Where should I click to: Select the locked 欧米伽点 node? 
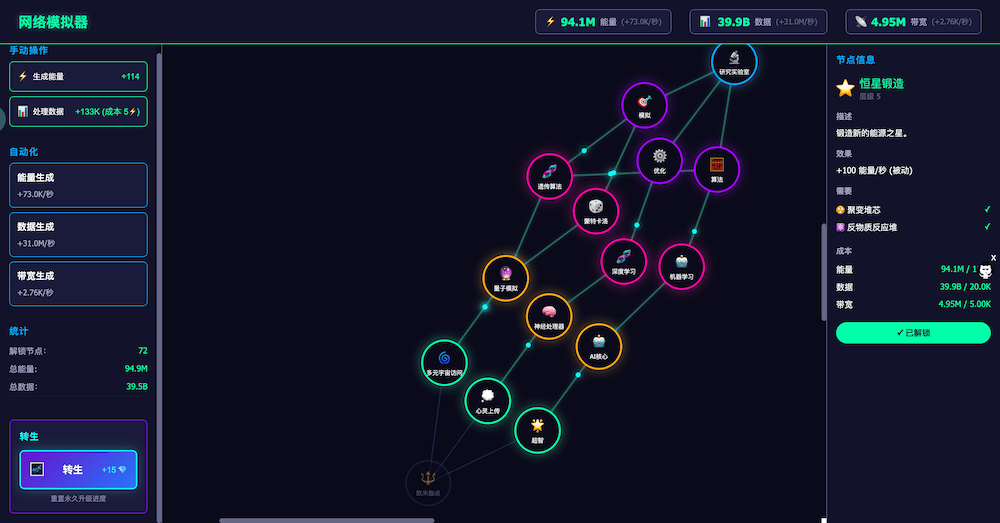click(428, 482)
